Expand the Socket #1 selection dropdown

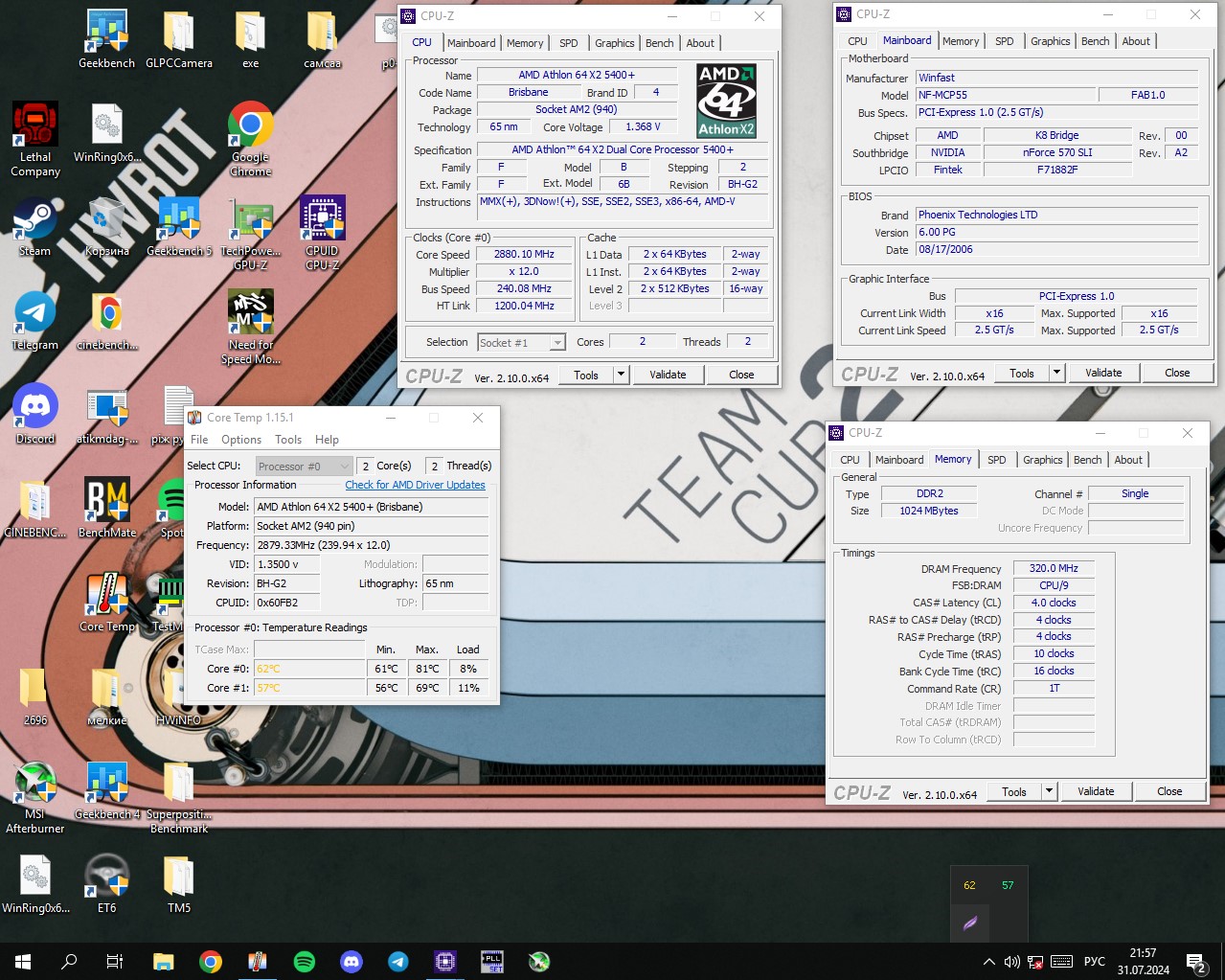point(557,342)
